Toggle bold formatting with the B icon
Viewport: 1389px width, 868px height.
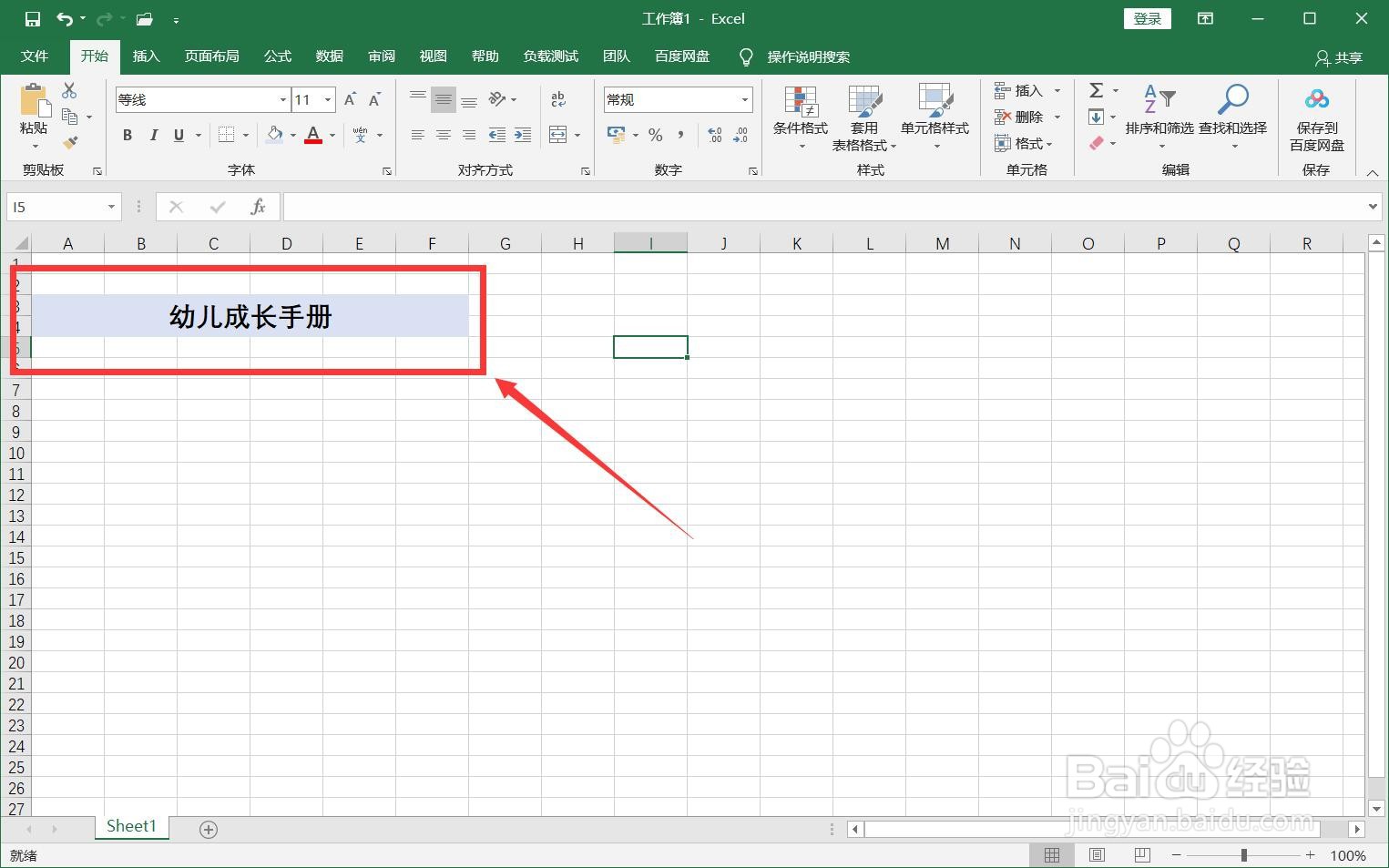[x=128, y=135]
